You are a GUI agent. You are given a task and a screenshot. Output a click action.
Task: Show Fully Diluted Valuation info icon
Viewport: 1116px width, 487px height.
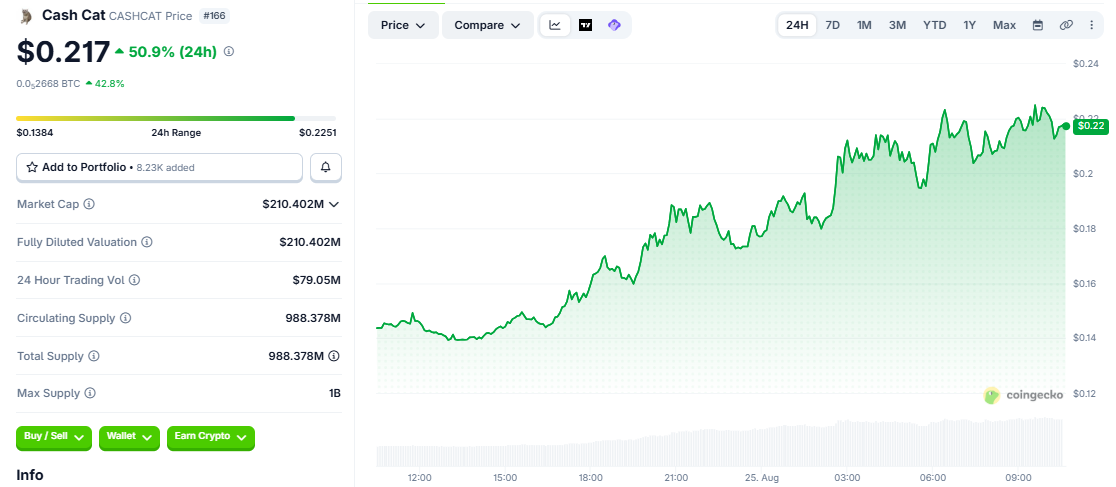[147, 242]
